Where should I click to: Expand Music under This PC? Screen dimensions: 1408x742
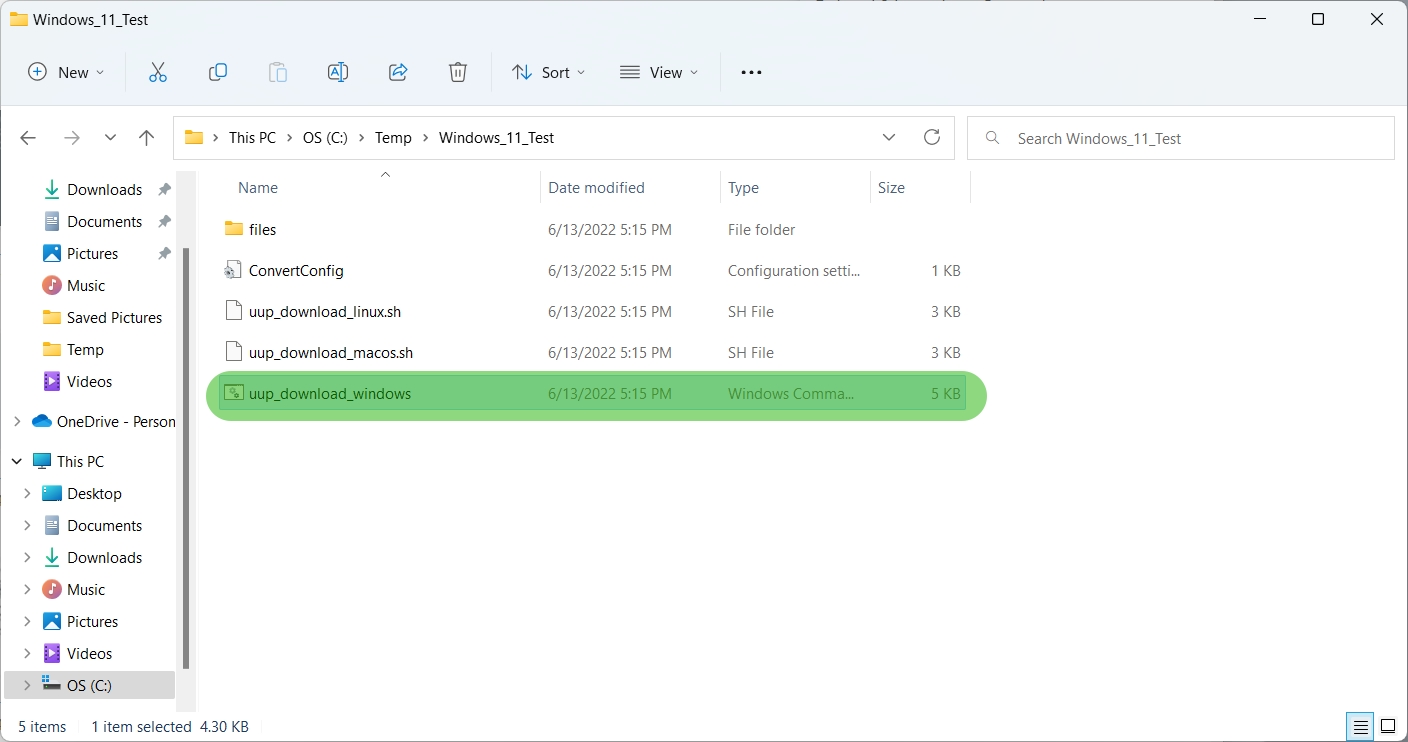(x=27, y=589)
